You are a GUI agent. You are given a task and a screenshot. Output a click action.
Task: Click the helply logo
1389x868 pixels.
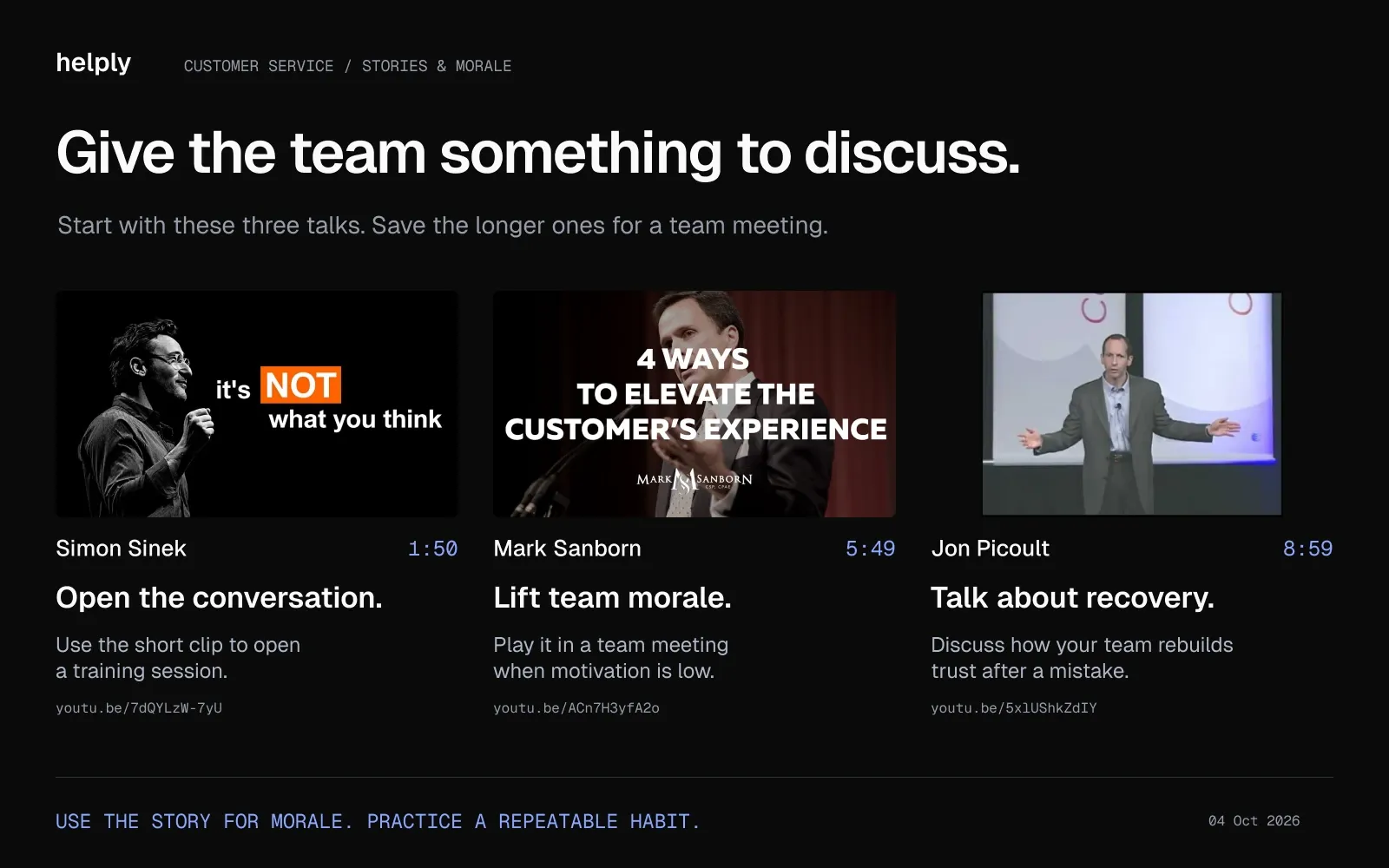click(x=94, y=63)
